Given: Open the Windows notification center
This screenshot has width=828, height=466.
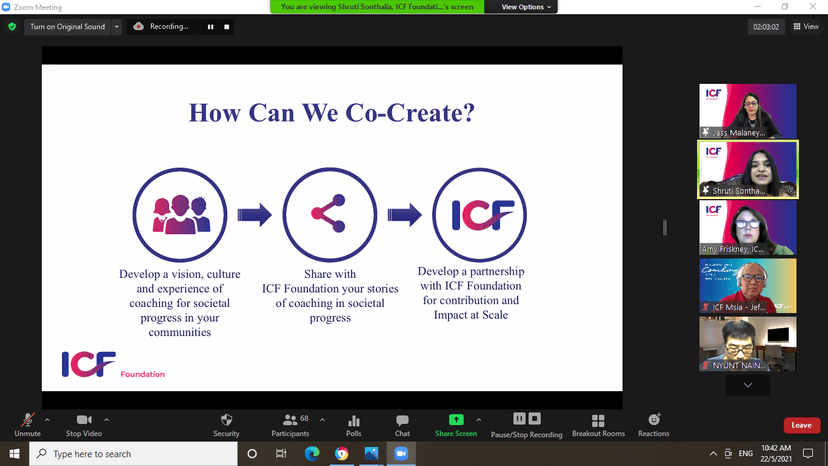Looking at the screenshot, I should pyautogui.click(x=808, y=454).
